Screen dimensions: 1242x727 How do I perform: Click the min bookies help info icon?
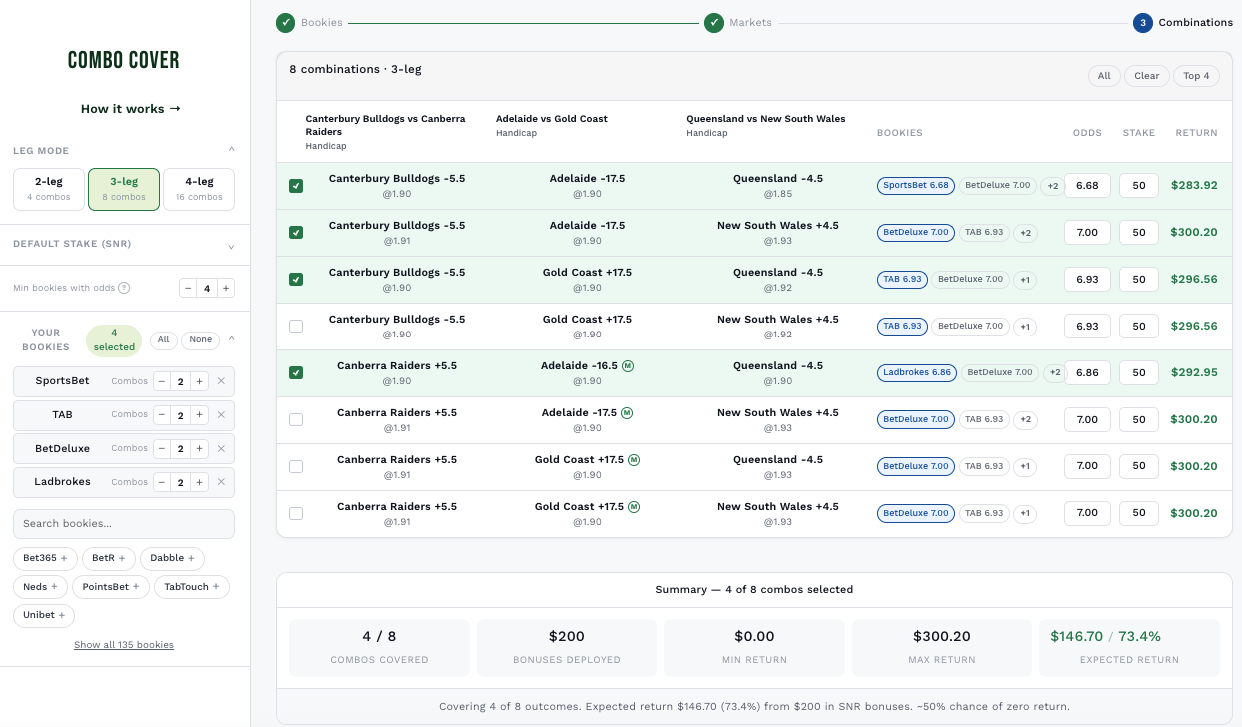[124, 288]
